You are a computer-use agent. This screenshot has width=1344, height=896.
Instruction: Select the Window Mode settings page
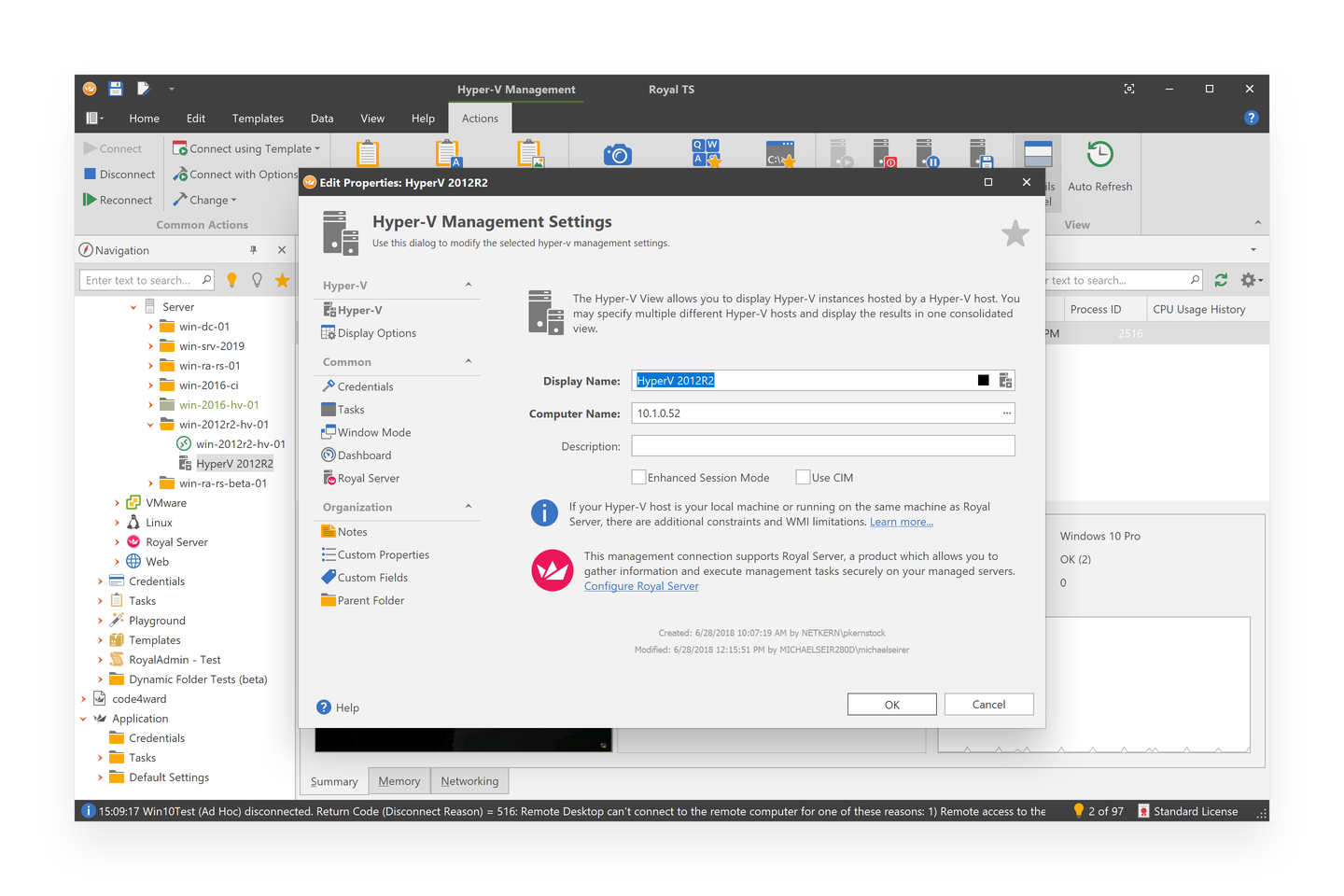tap(373, 431)
